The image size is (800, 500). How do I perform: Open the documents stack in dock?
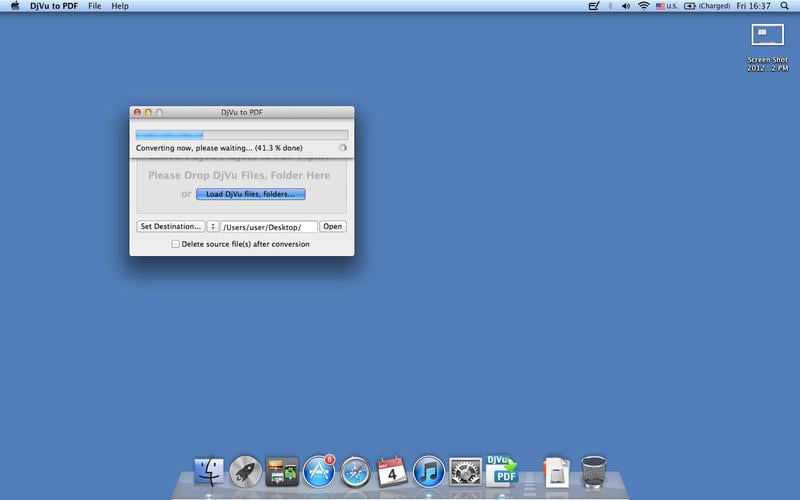click(557, 472)
